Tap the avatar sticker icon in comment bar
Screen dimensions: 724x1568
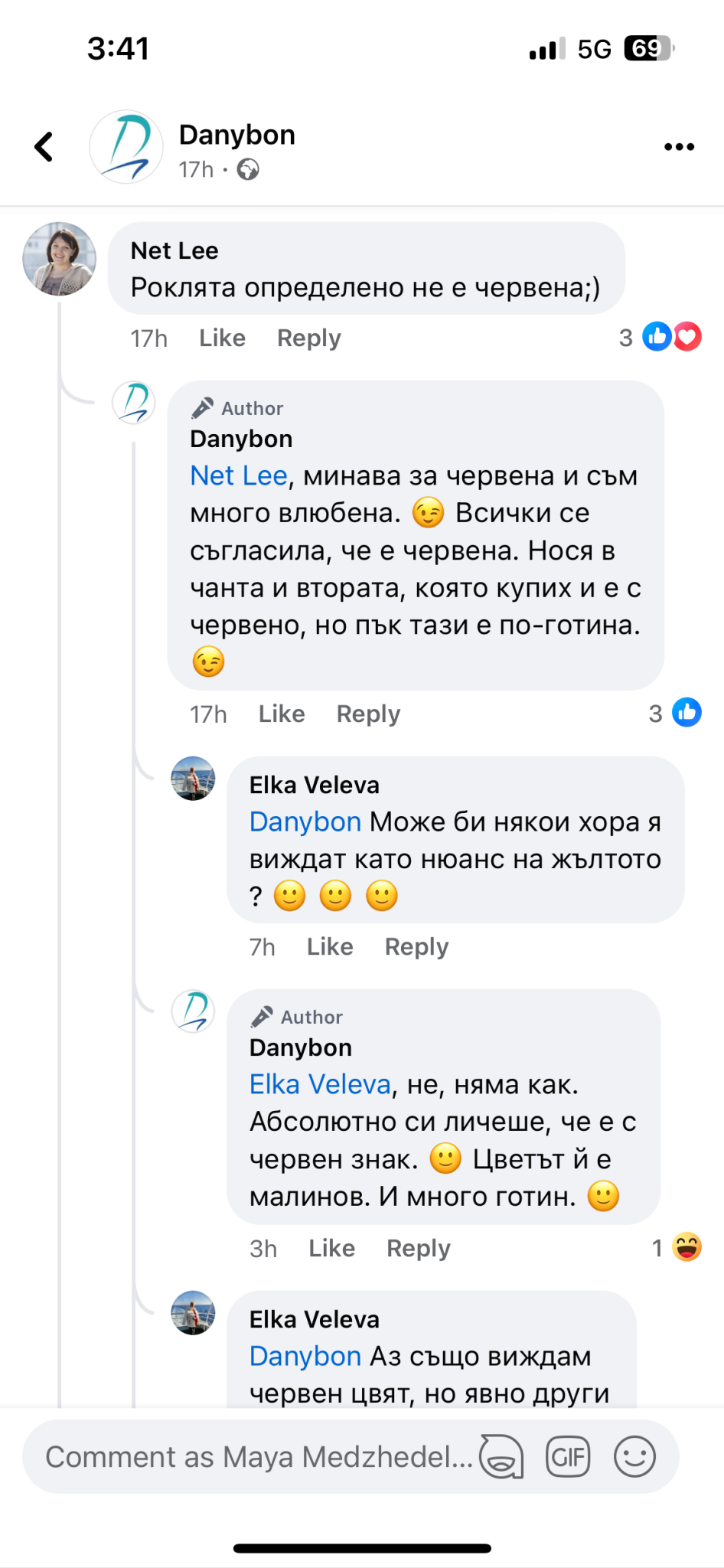[501, 1456]
